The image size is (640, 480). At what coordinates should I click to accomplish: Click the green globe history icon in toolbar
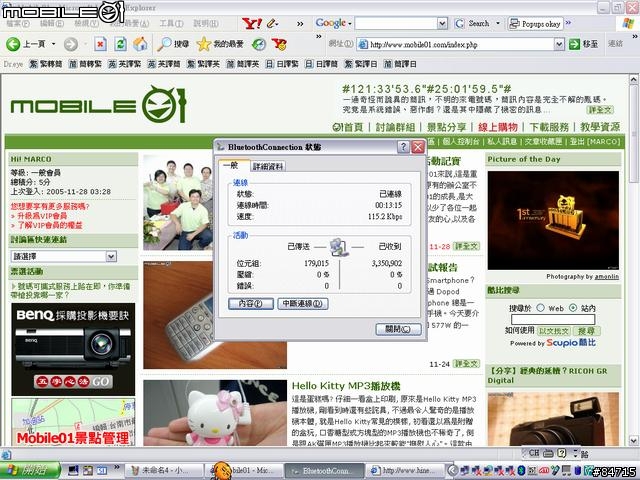point(259,44)
